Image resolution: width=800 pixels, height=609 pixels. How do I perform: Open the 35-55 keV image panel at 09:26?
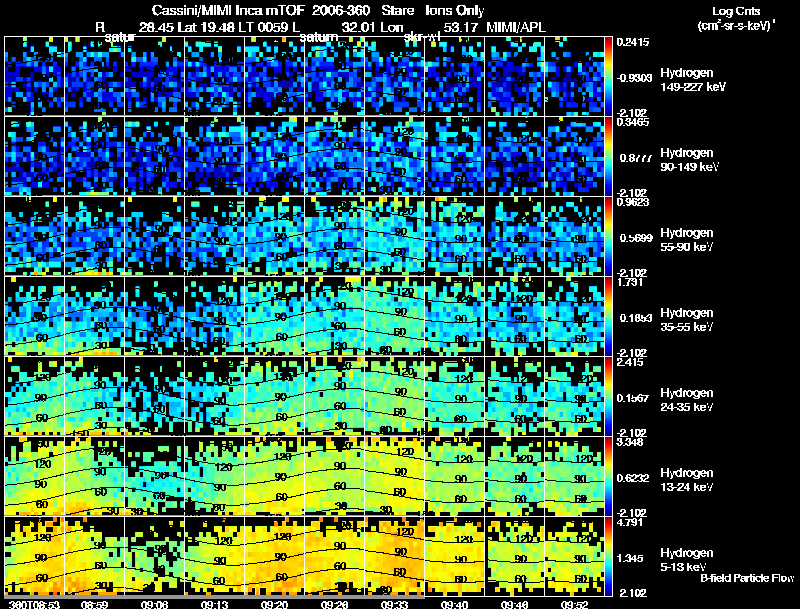pyautogui.click(x=335, y=316)
